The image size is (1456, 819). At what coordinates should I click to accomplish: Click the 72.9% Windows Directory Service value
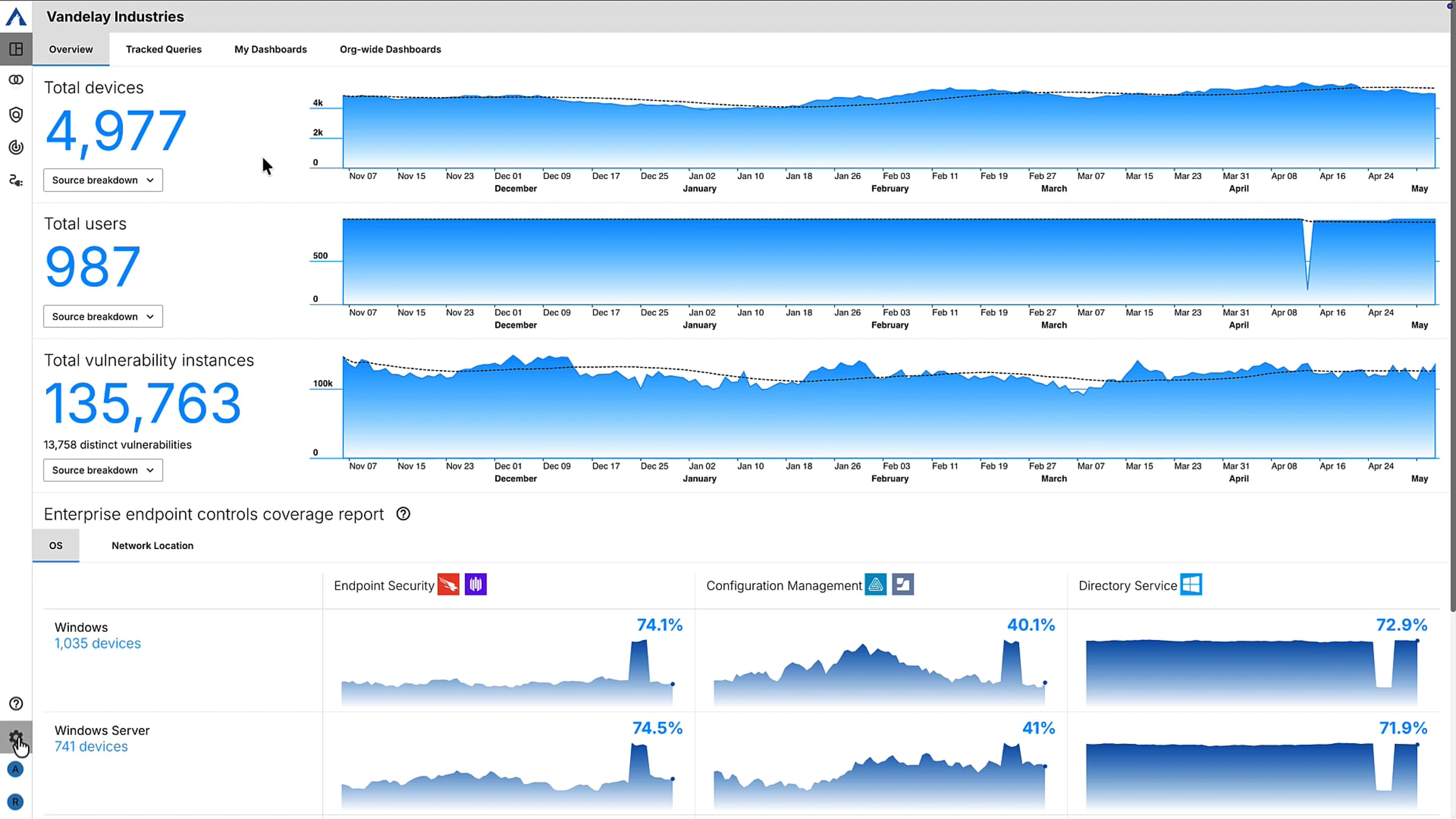pyautogui.click(x=1401, y=625)
